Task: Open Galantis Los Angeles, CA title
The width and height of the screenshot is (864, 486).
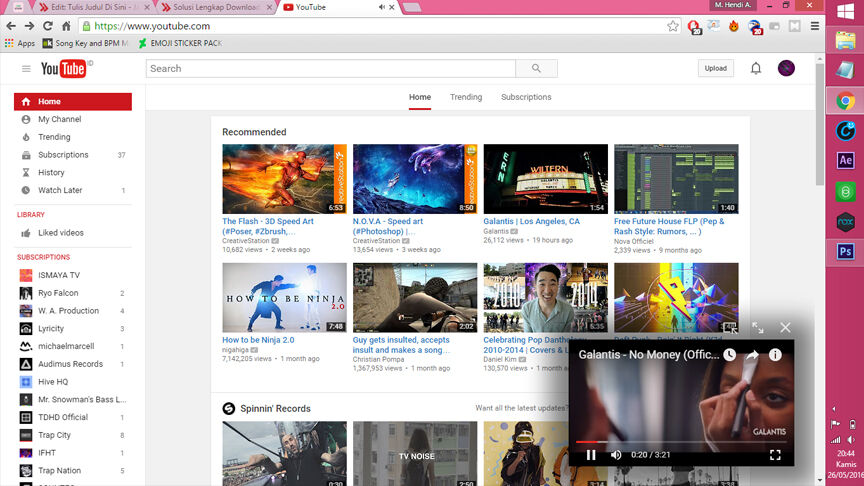Action: coord(531,221)
